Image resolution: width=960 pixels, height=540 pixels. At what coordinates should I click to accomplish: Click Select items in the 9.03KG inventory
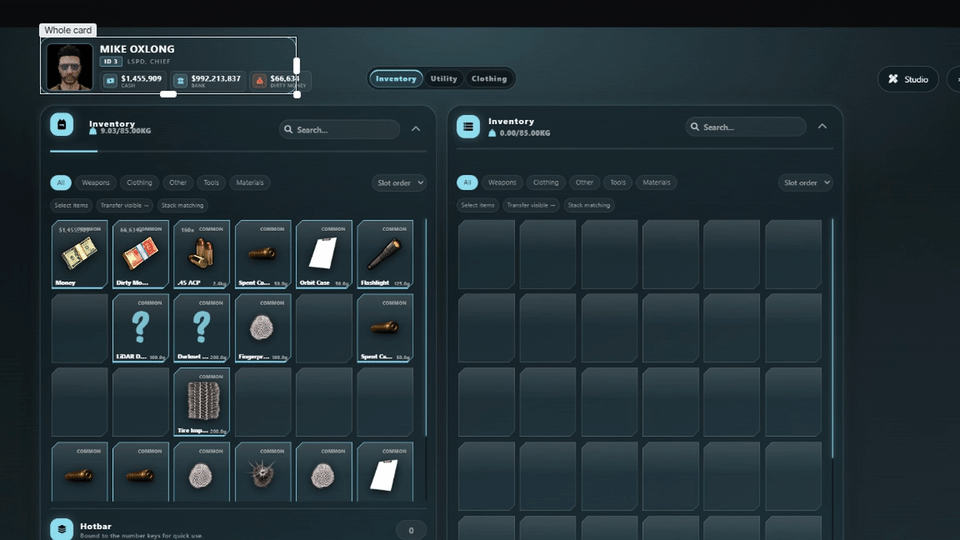coord(71,206)
